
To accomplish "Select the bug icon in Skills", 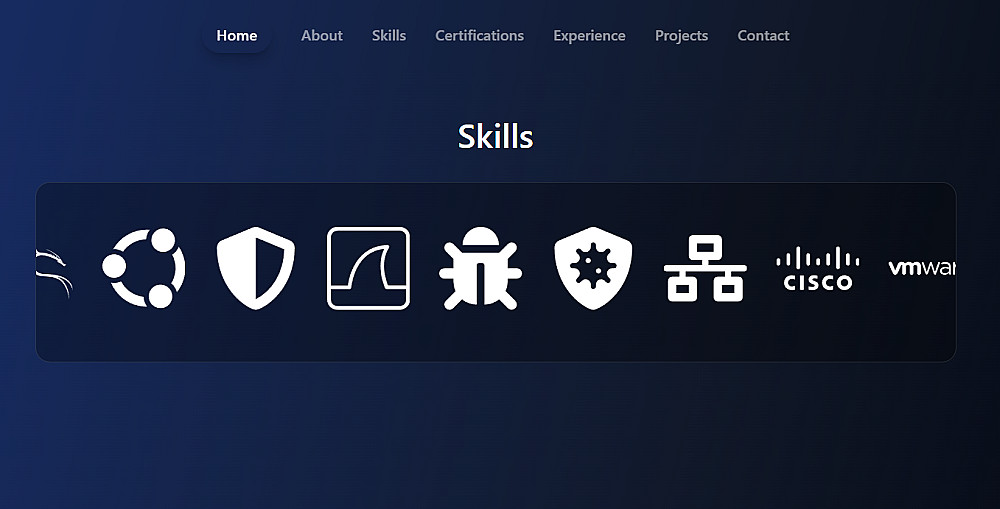I will click(x=480, y=269).
